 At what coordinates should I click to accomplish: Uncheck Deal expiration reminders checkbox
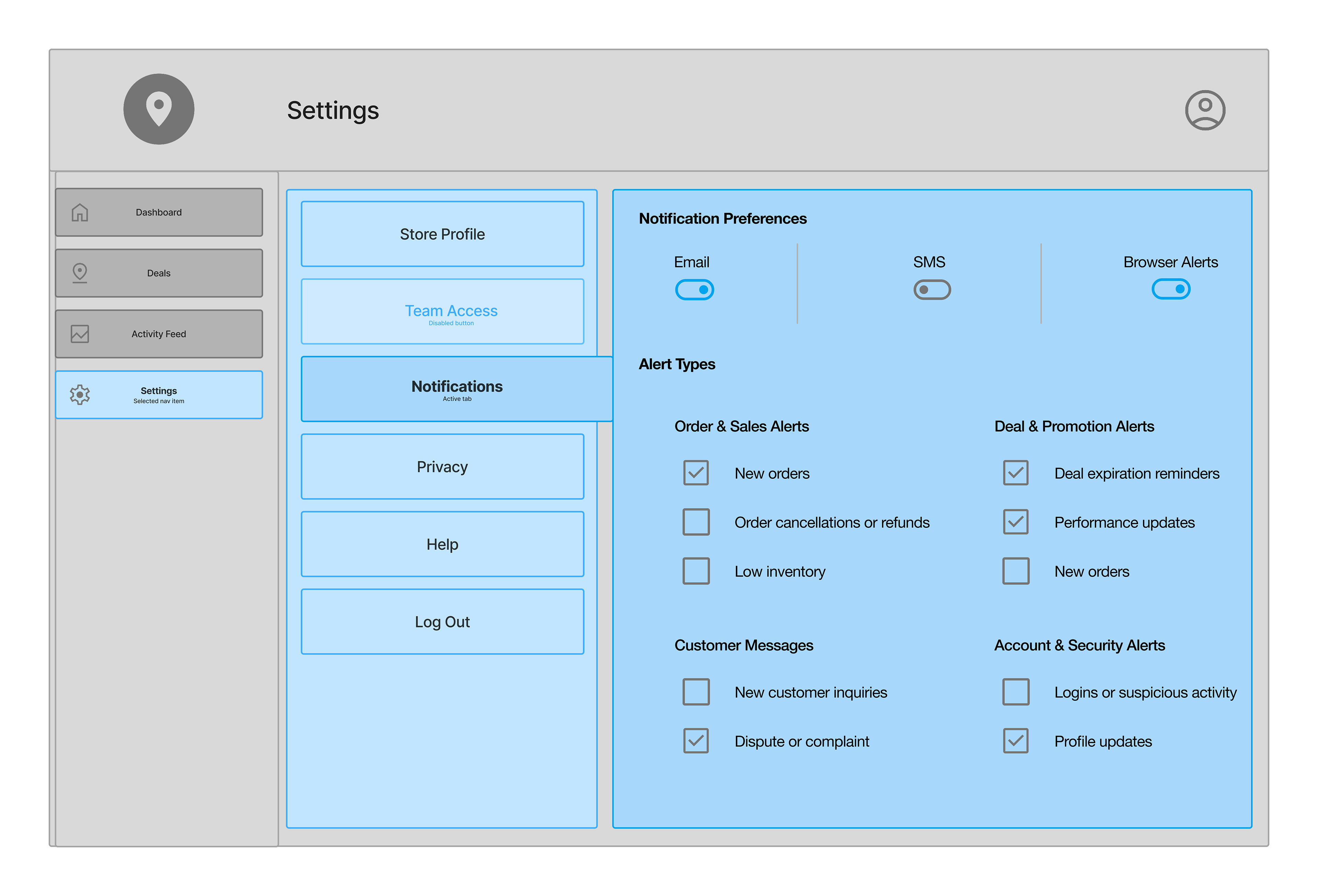click(x=1015, y=473)
